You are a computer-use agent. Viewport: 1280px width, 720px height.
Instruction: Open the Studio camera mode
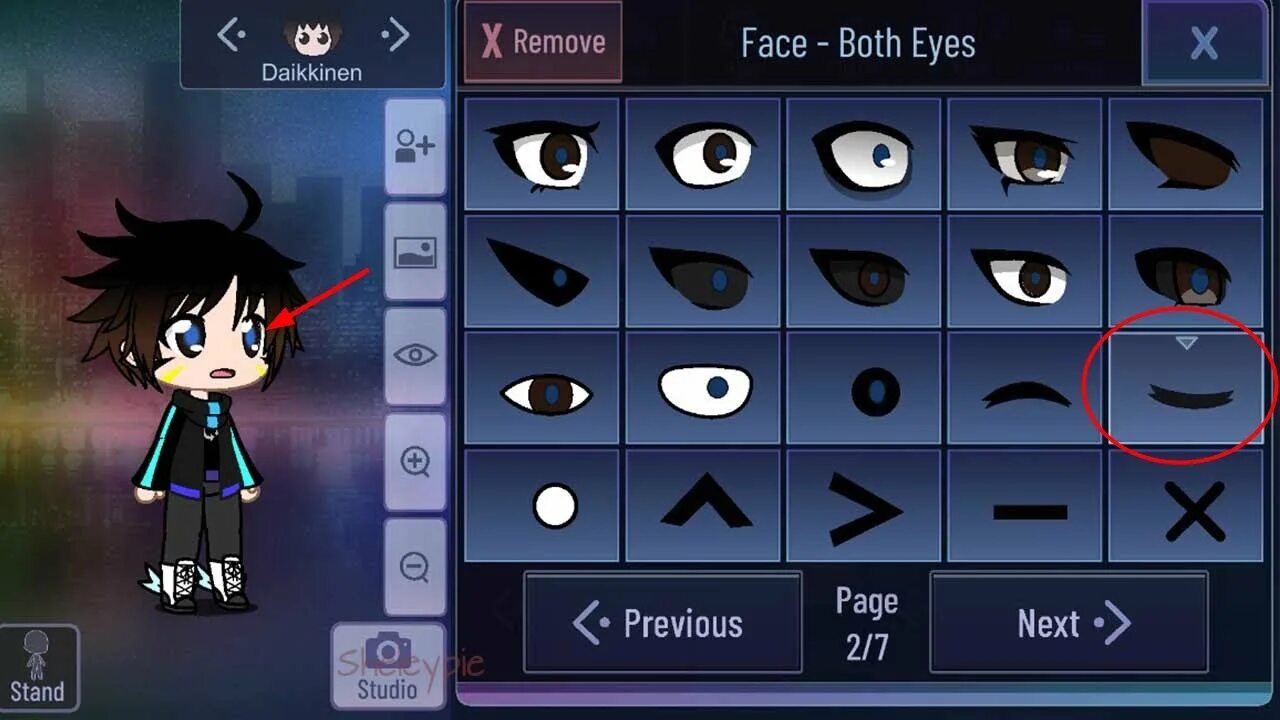(388, 666)
